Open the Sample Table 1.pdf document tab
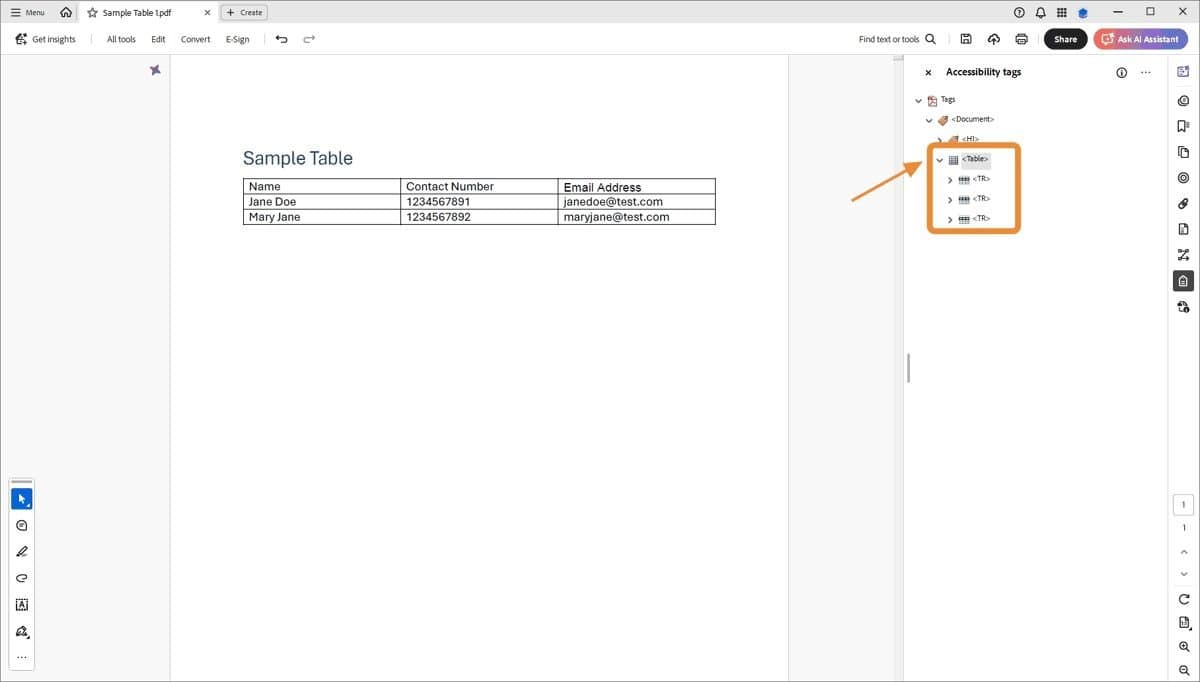 coord(135,12)
